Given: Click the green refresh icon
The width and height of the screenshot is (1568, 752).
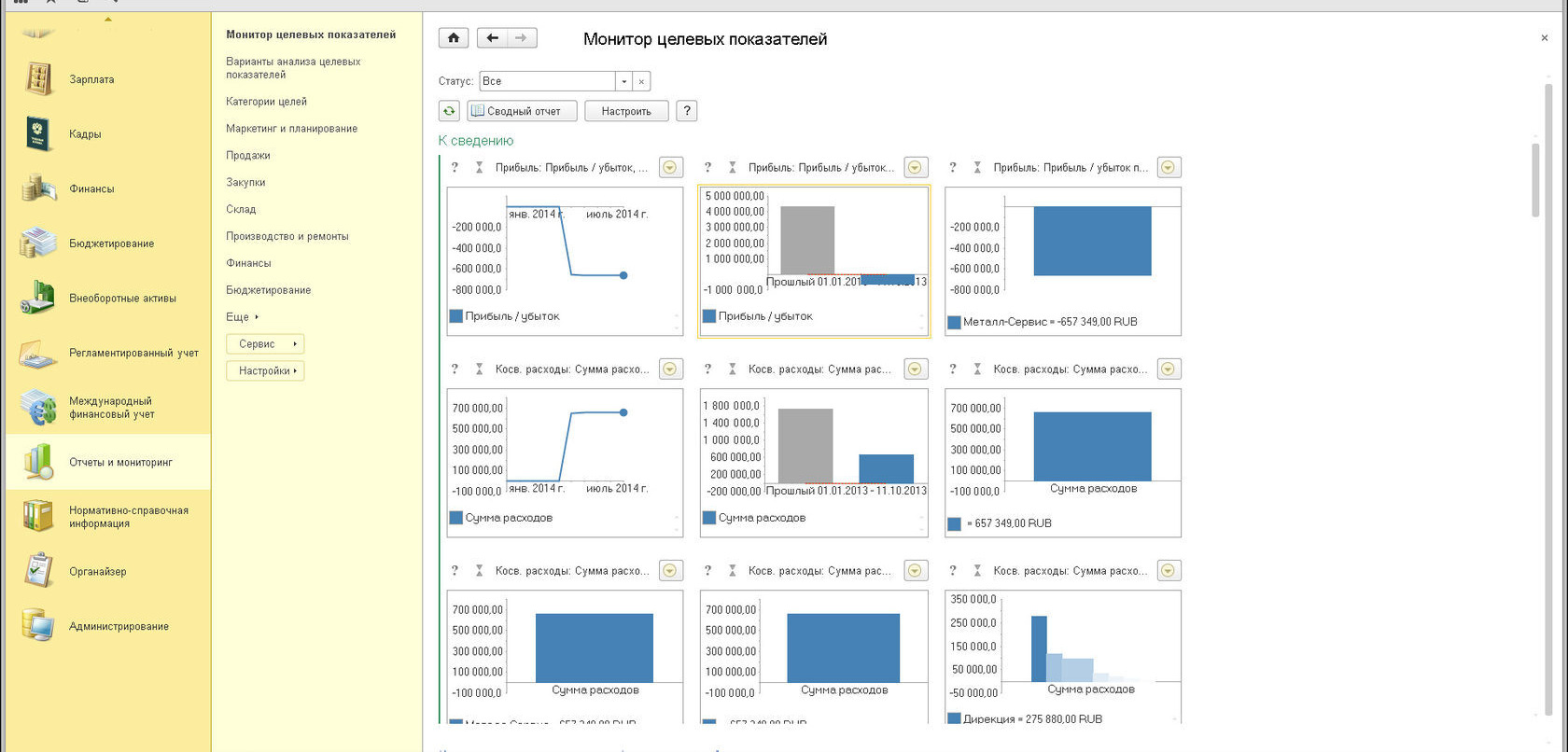Looking at the screenshot, I should tap(449, 111).
